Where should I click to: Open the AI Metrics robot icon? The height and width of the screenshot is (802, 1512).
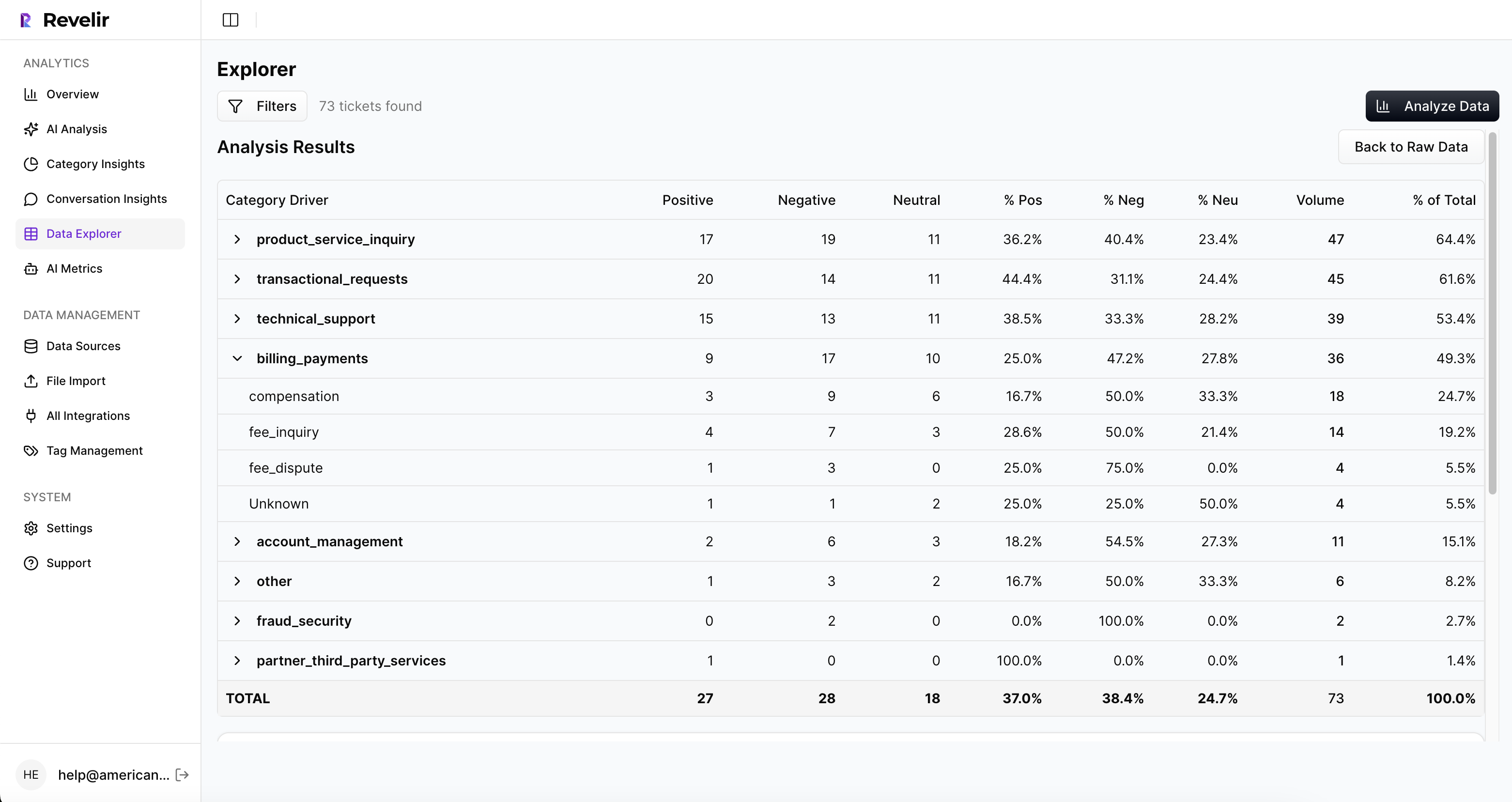(31, 269)
